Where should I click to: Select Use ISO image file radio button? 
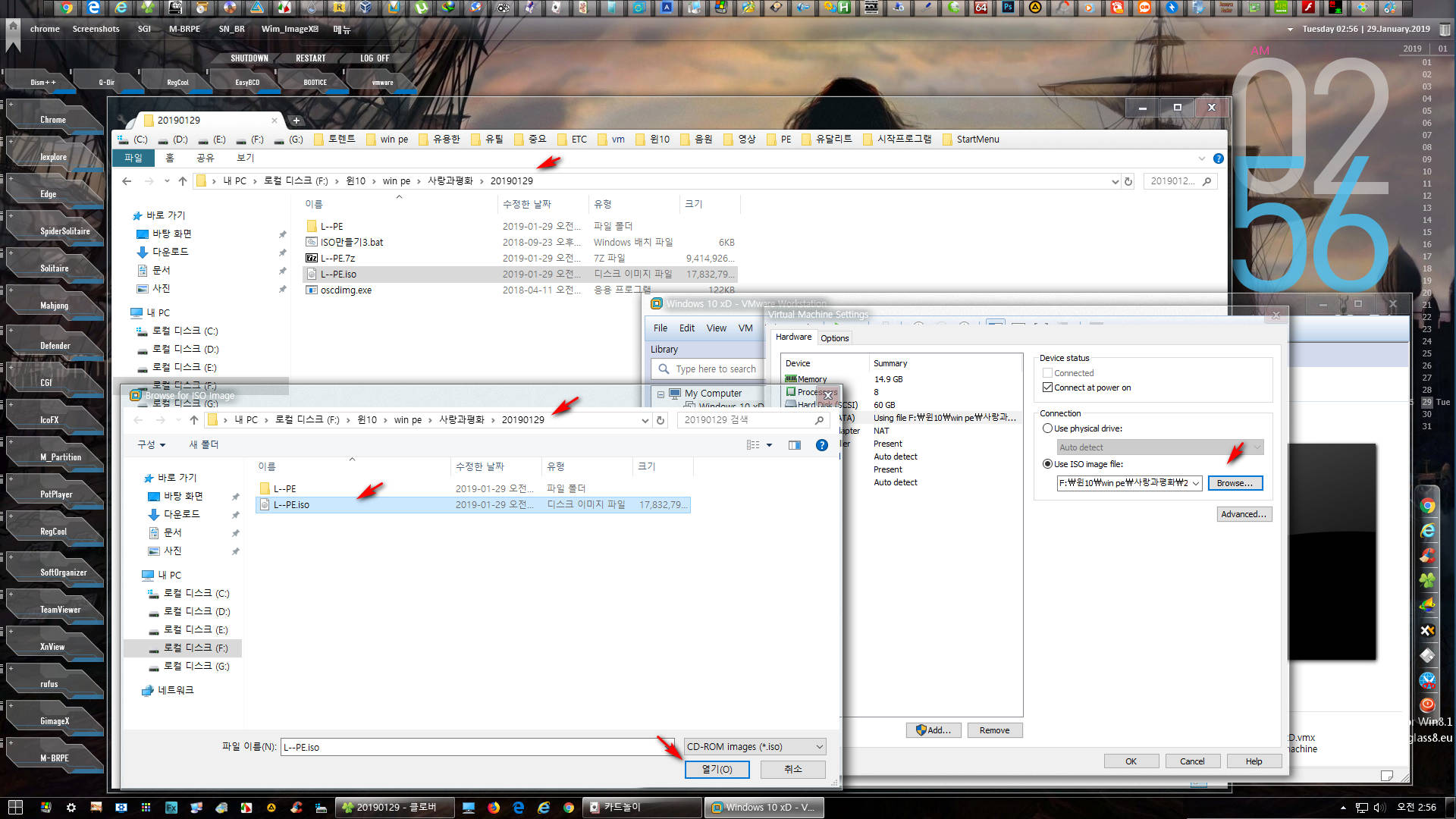coord(1047,464)
